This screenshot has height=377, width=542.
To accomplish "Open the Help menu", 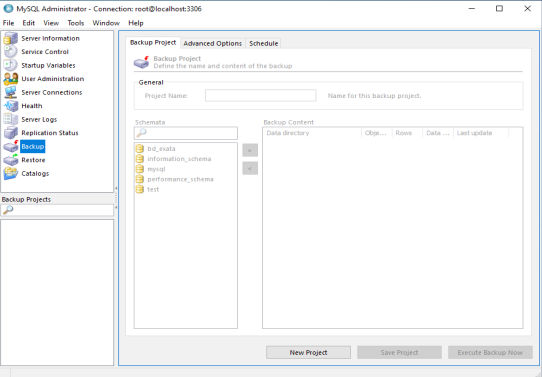I will click(x=136, y=23).
